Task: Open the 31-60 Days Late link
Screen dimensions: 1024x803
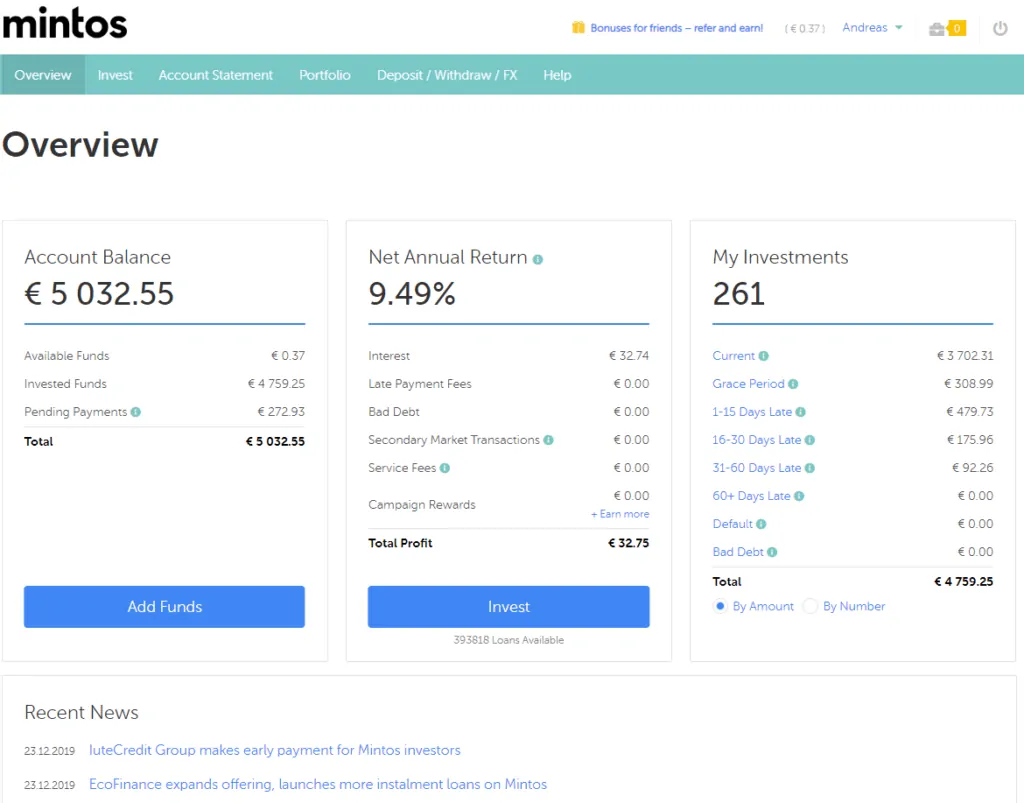Action: (757, 468)
